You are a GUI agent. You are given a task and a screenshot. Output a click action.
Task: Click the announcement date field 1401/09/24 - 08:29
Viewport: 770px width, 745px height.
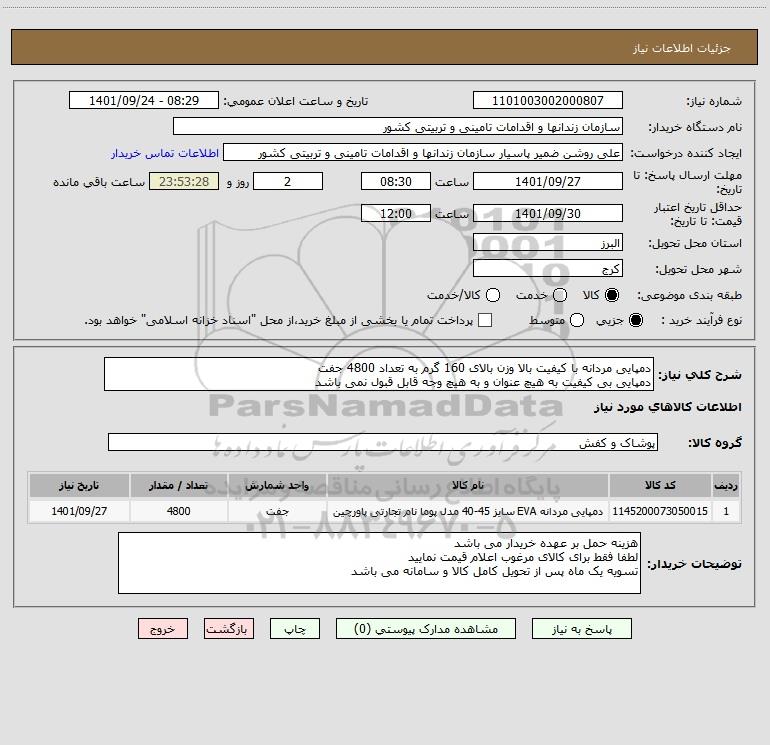click(144, 100)
